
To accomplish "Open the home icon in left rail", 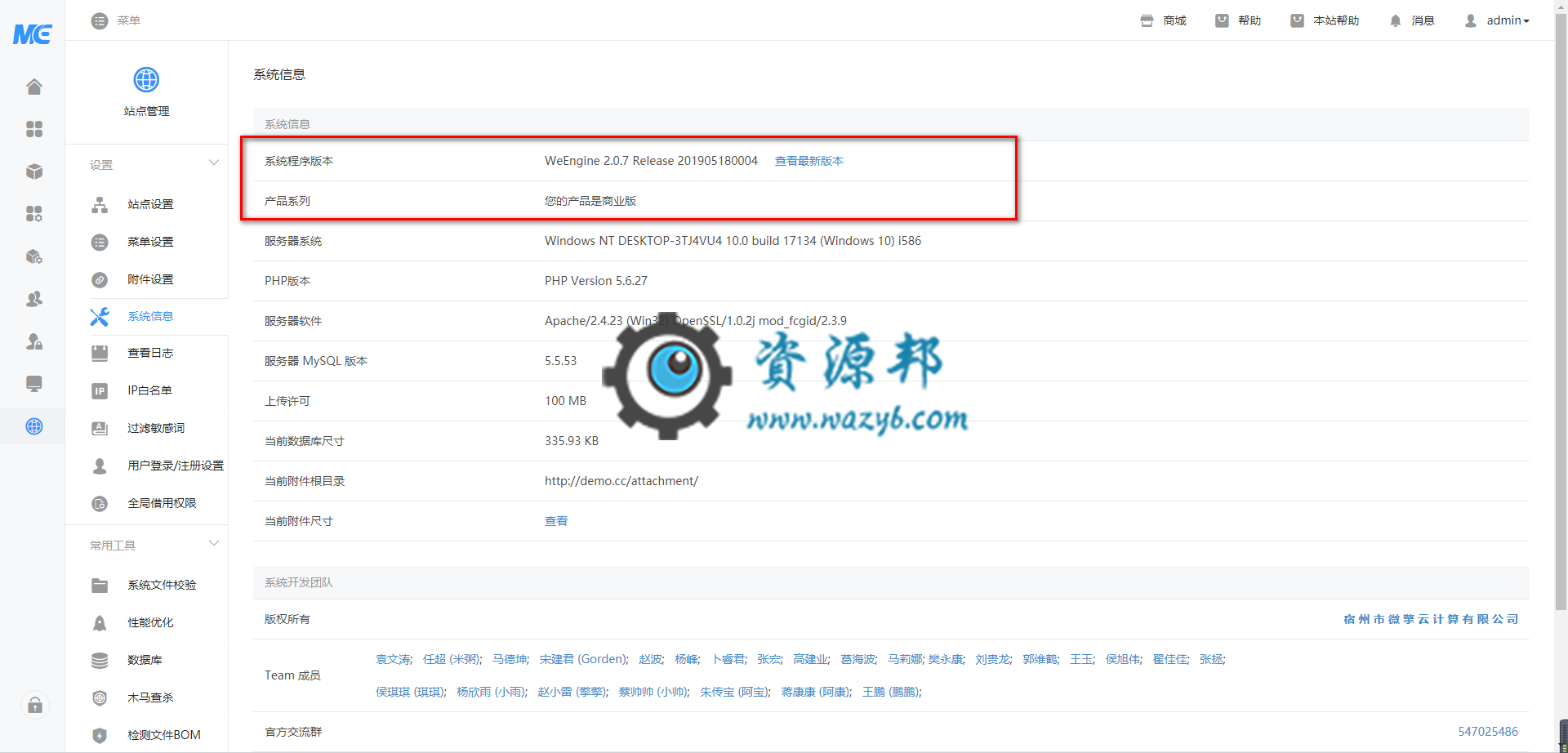I will 33,87.
